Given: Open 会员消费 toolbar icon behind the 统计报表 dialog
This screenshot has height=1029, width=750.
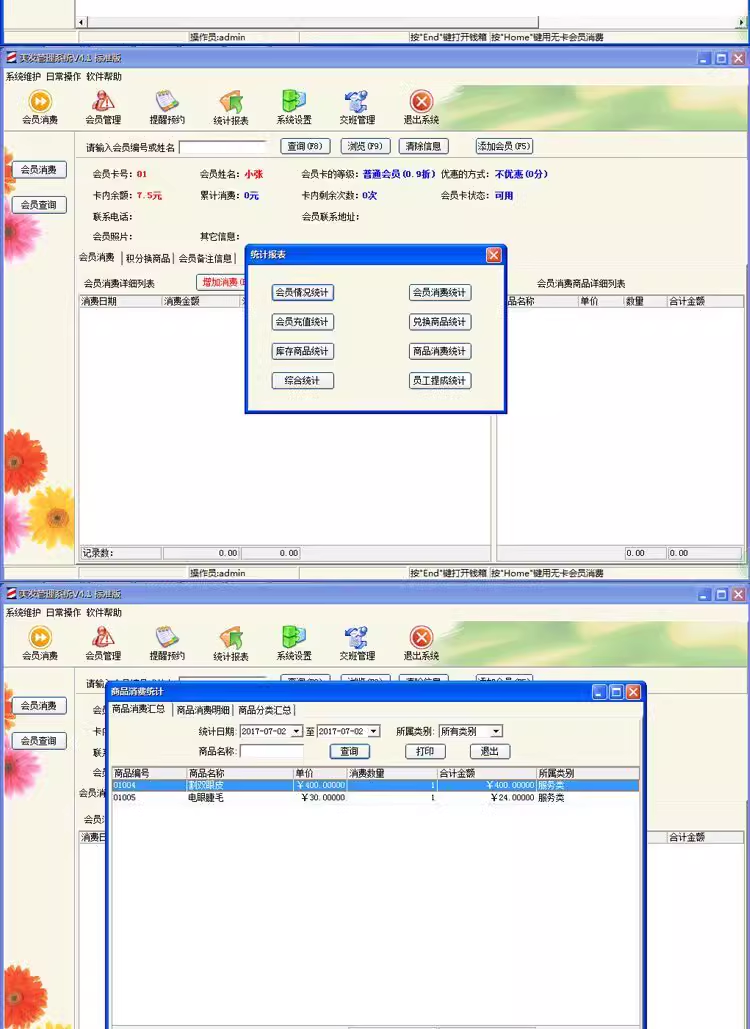Looking at the screenshot, I should click(x=40, y=108).
